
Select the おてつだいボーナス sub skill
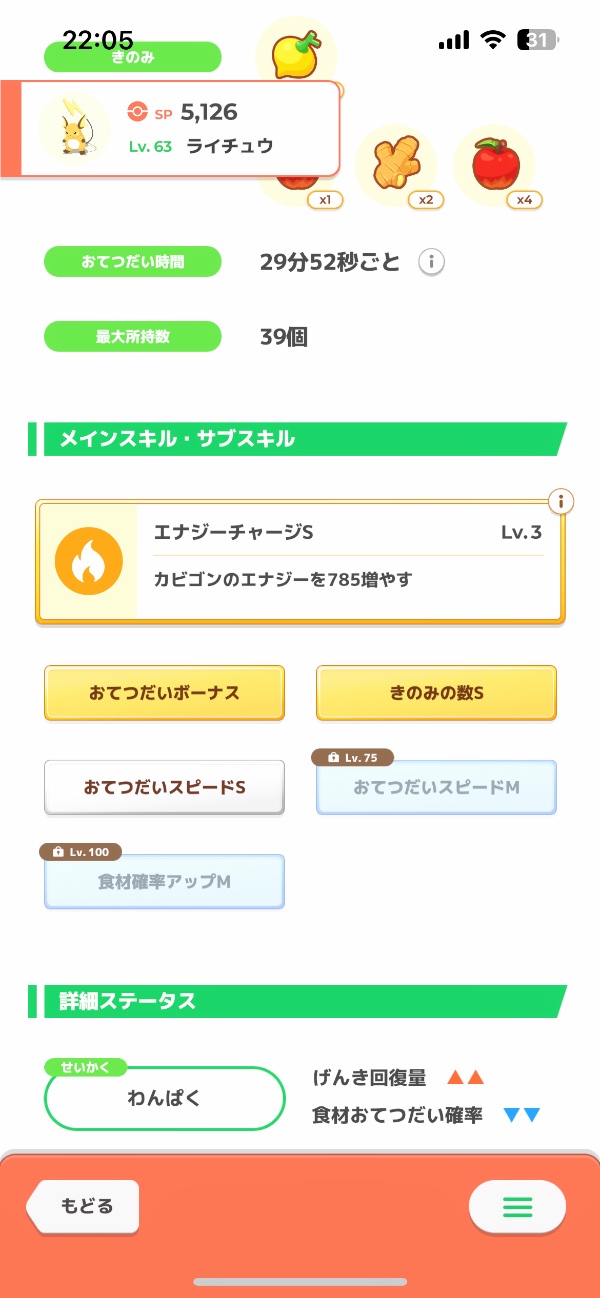pos(164,692)
